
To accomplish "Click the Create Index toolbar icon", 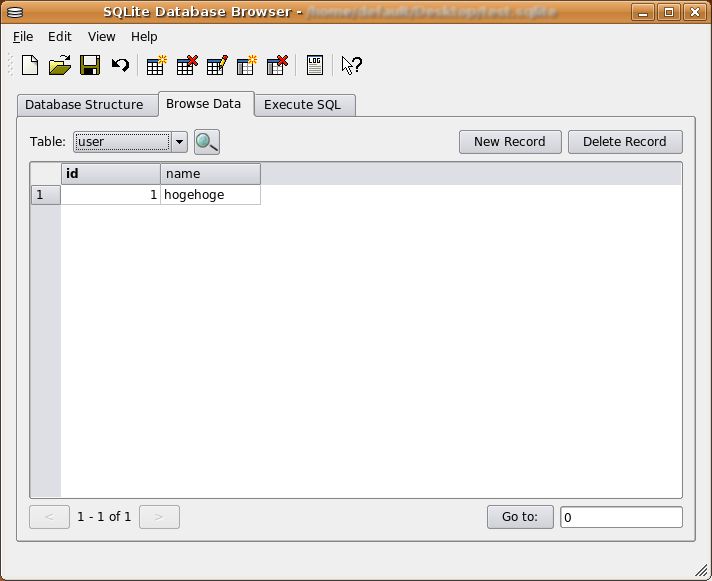I will [247, 66].
